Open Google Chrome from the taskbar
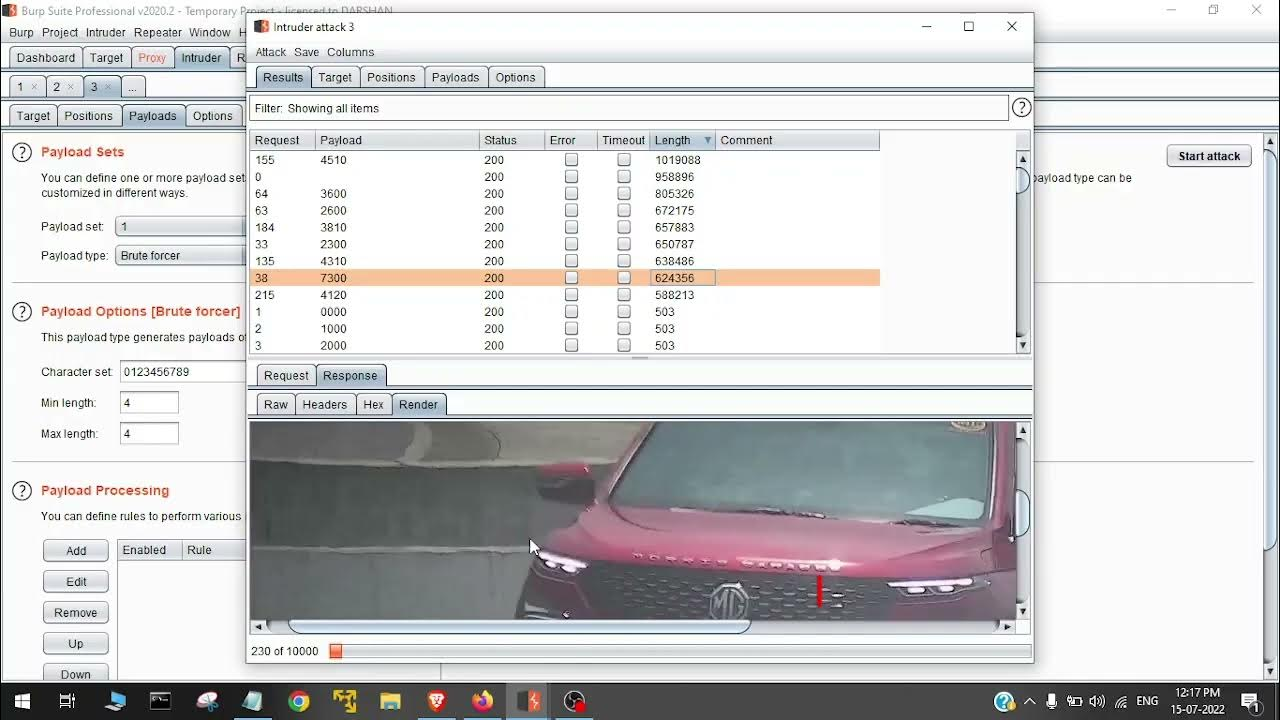Screen dimensions: 1280x720 tap(299, 701)
